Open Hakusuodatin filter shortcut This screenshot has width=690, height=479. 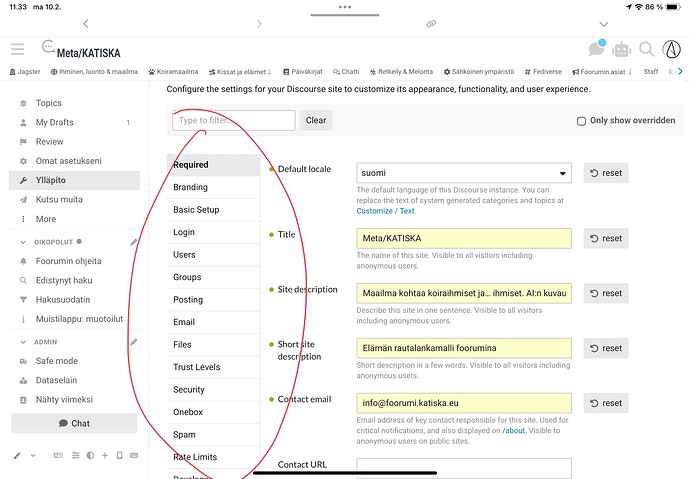(x=74, y=300)
